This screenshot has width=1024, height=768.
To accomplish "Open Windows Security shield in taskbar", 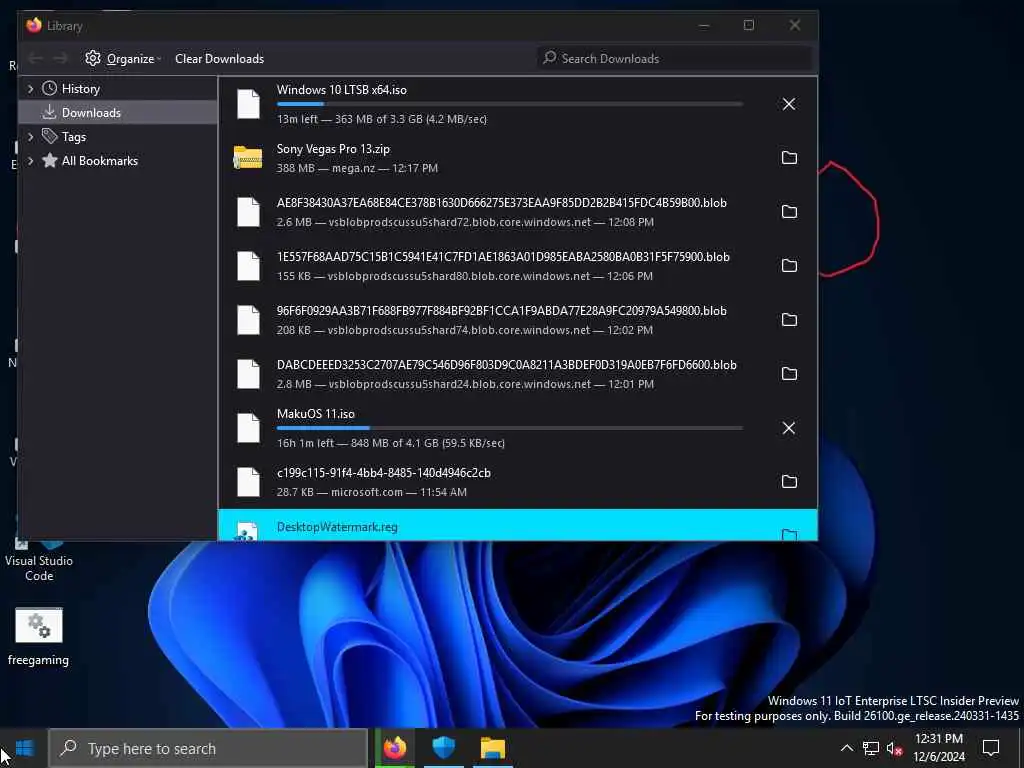I will (x=443, y=748).
